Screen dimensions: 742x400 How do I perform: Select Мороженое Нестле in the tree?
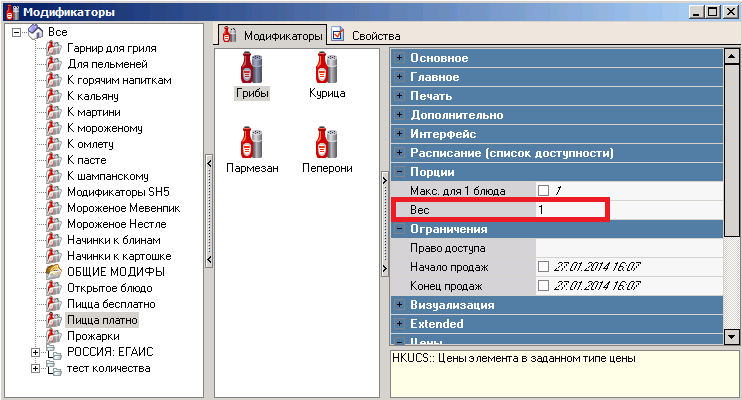pyautogui.click(x=116, y=224)
